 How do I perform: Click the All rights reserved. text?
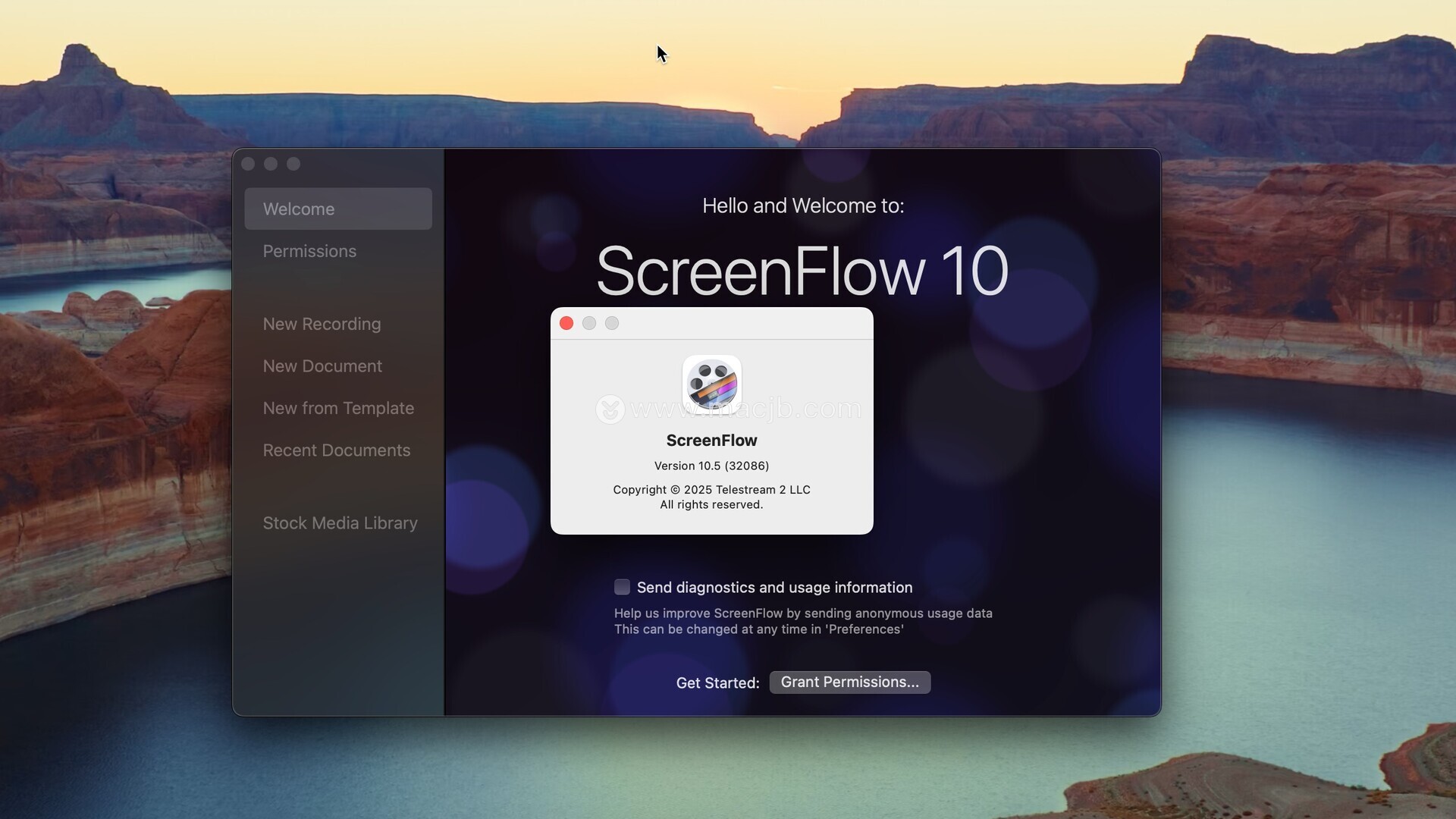pos(711,505)
